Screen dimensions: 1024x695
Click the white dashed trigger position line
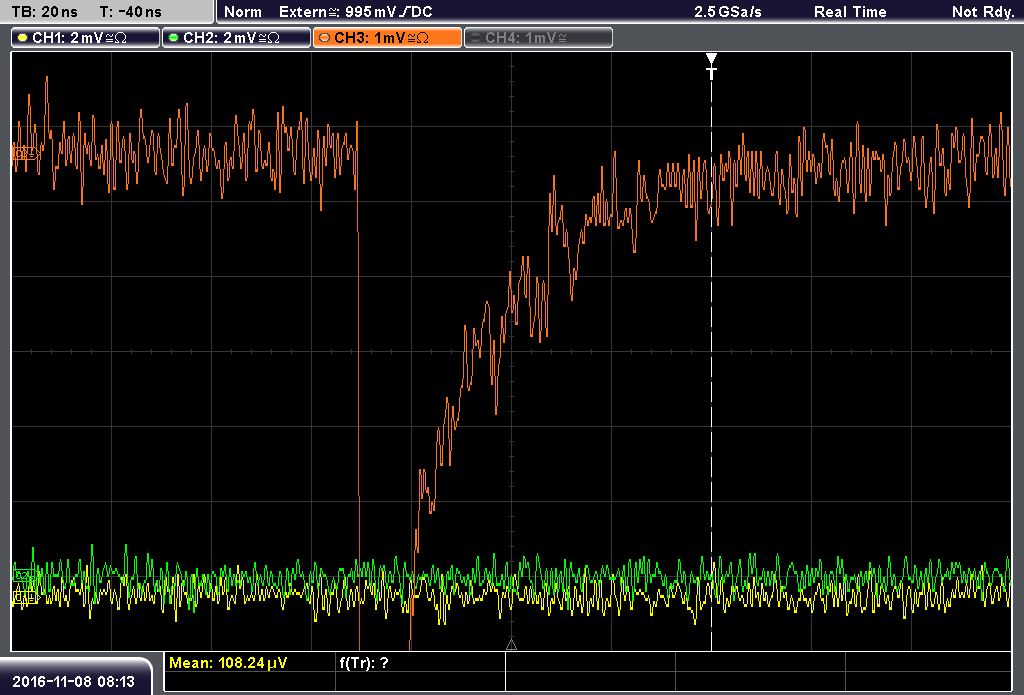[711, 366]
